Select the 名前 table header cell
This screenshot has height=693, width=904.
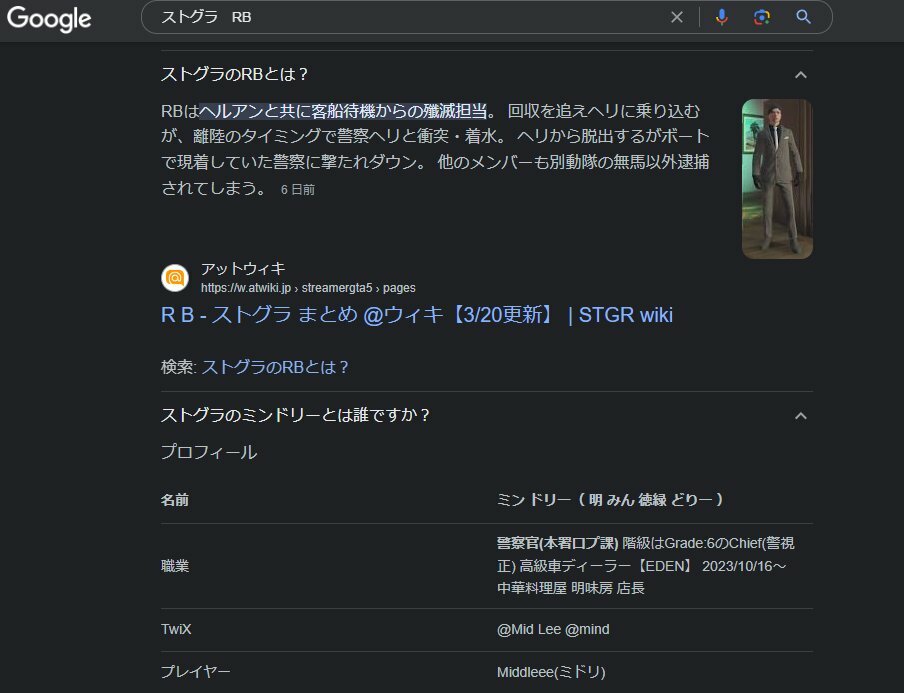tap(175, 500)
